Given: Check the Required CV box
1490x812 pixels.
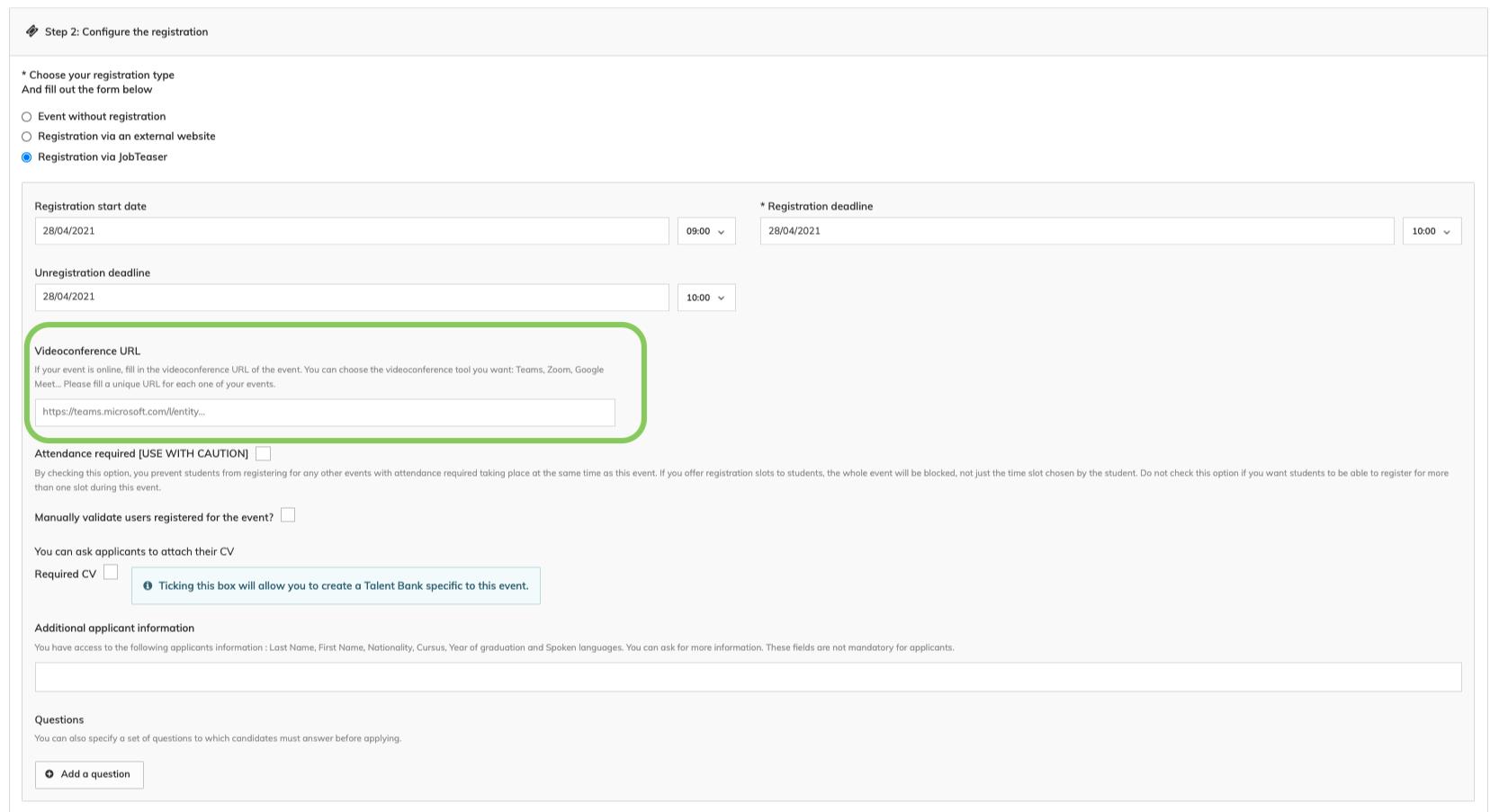Looking at the screenshot, I should [111, 572].
